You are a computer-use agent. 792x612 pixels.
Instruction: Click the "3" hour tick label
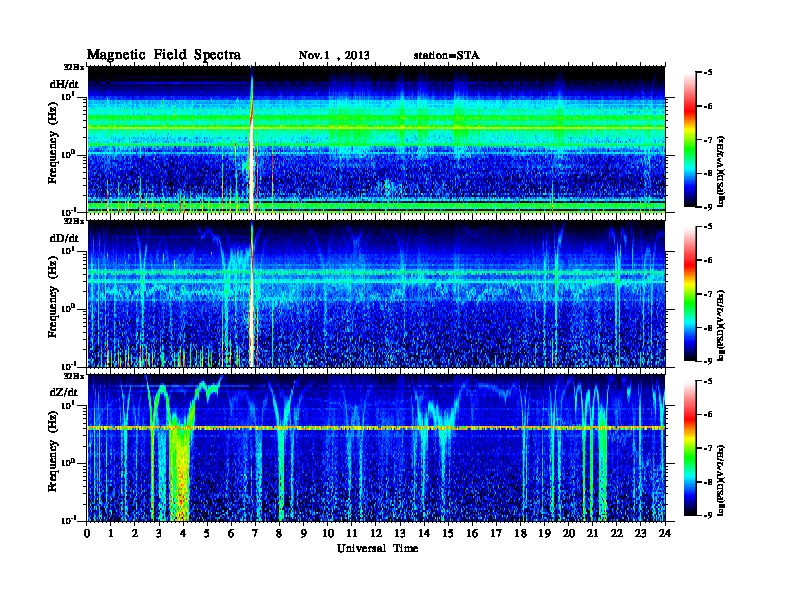pyautogui.click(x=159, y=533)
